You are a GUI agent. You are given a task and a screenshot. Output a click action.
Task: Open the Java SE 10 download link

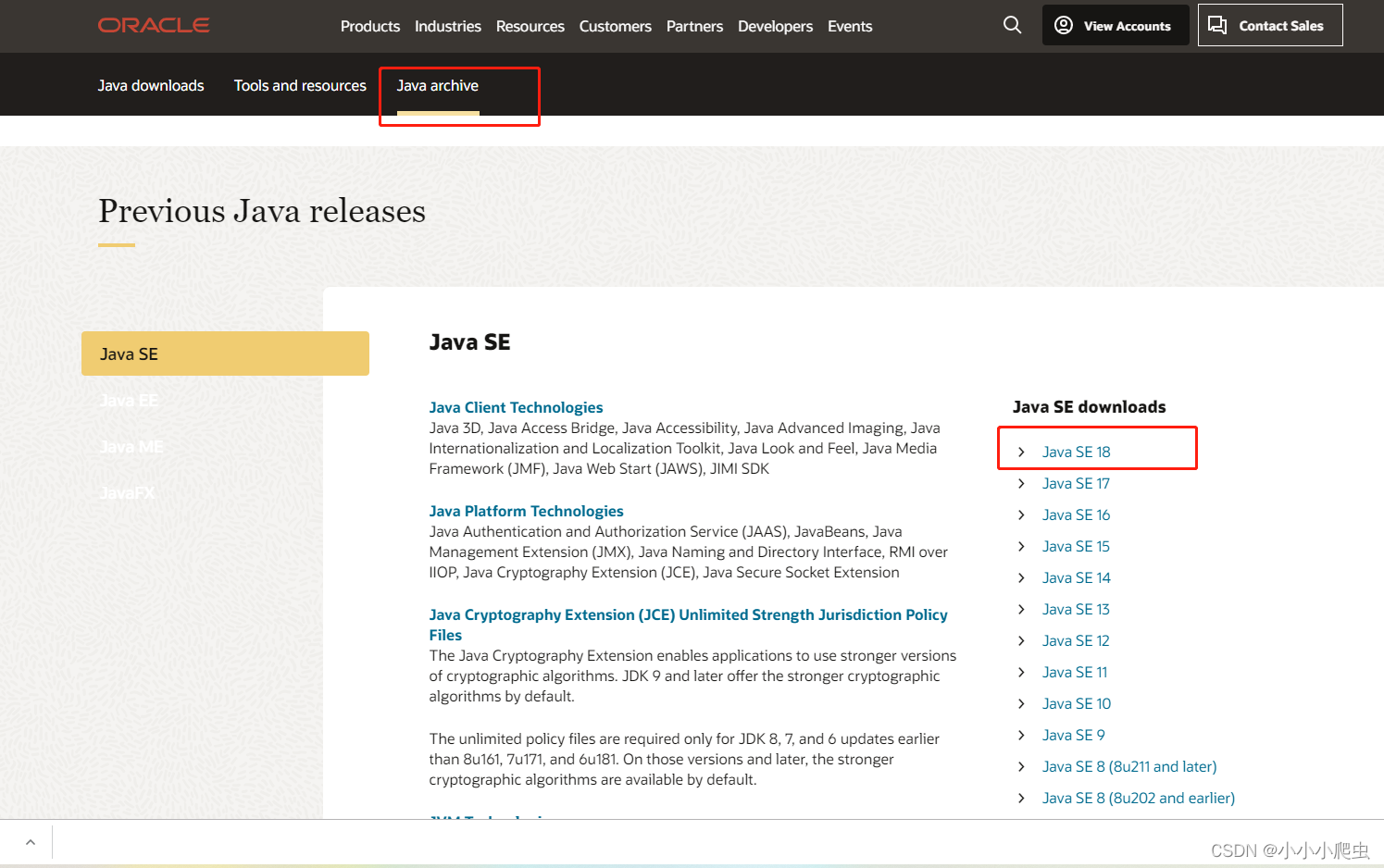pos(1077,703)
